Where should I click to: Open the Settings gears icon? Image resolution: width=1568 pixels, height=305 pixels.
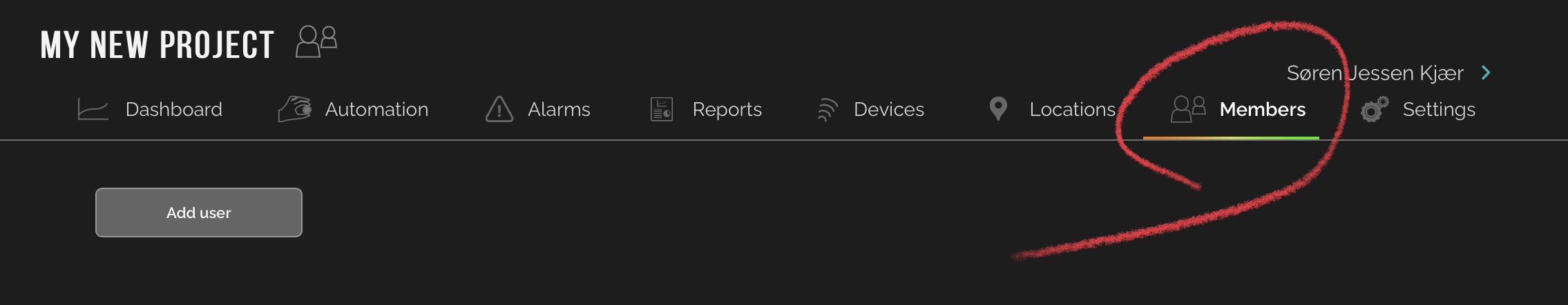coord(1375,109)
